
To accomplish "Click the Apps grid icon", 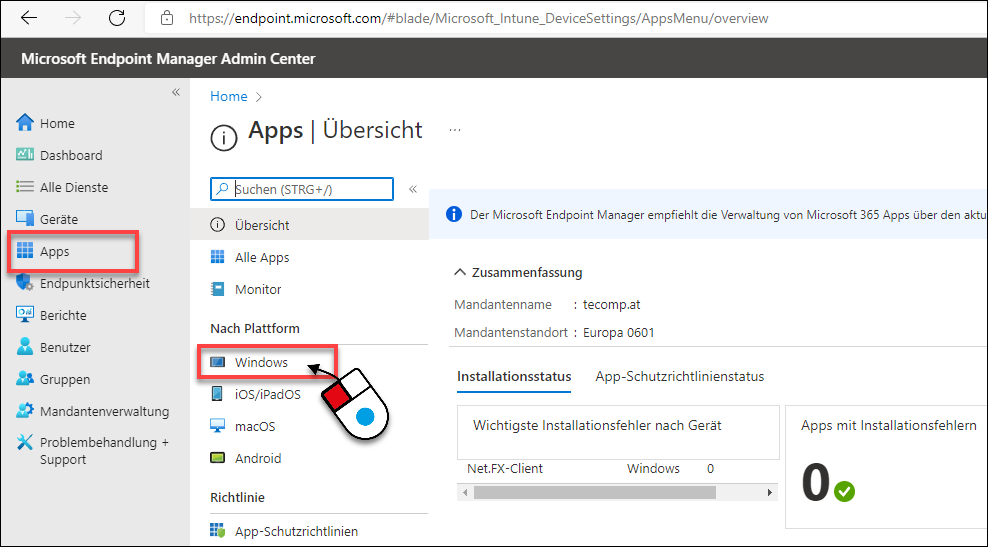I will tap(24, 251).
